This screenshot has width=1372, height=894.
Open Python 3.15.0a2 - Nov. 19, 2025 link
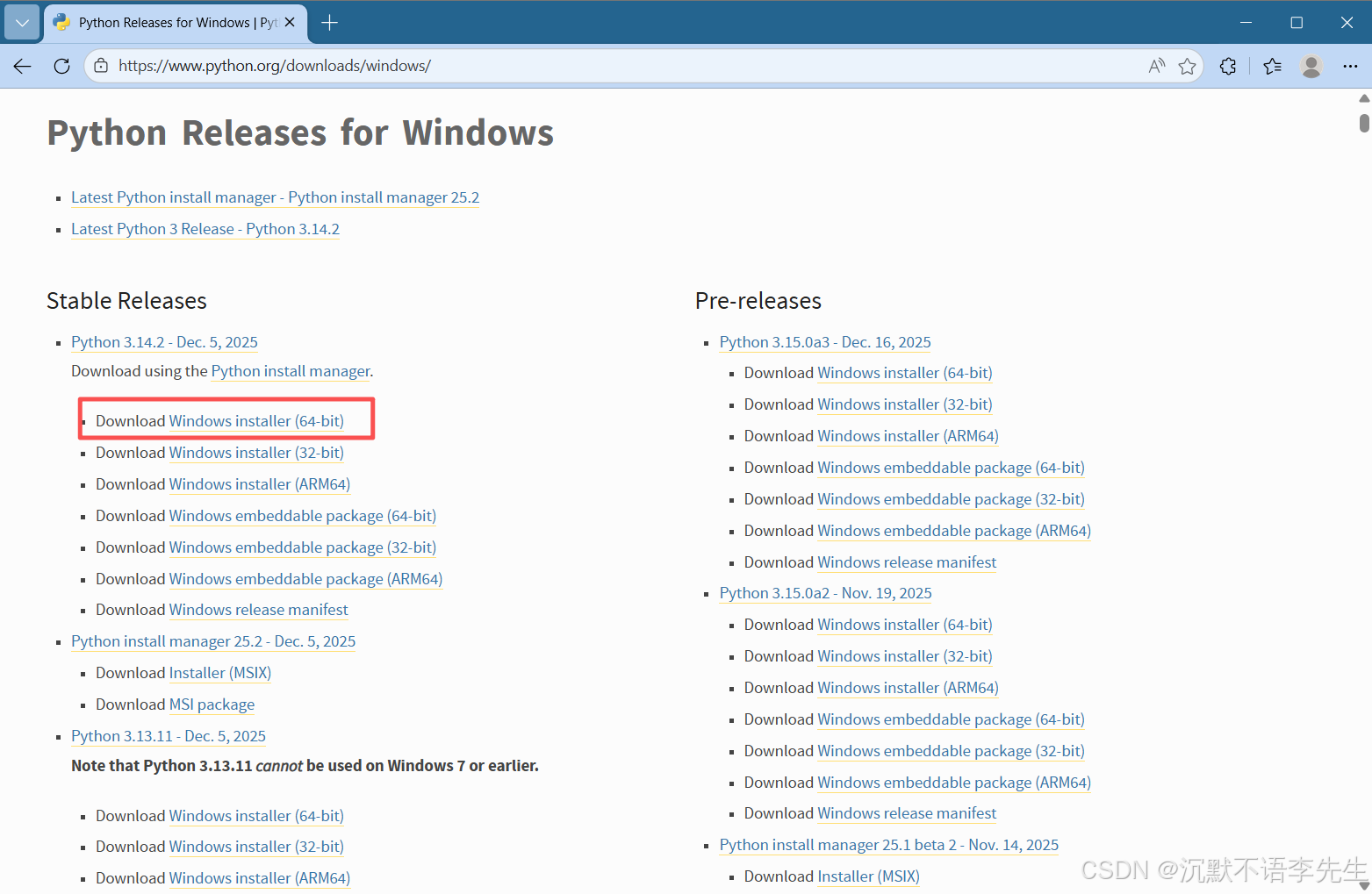826,593
